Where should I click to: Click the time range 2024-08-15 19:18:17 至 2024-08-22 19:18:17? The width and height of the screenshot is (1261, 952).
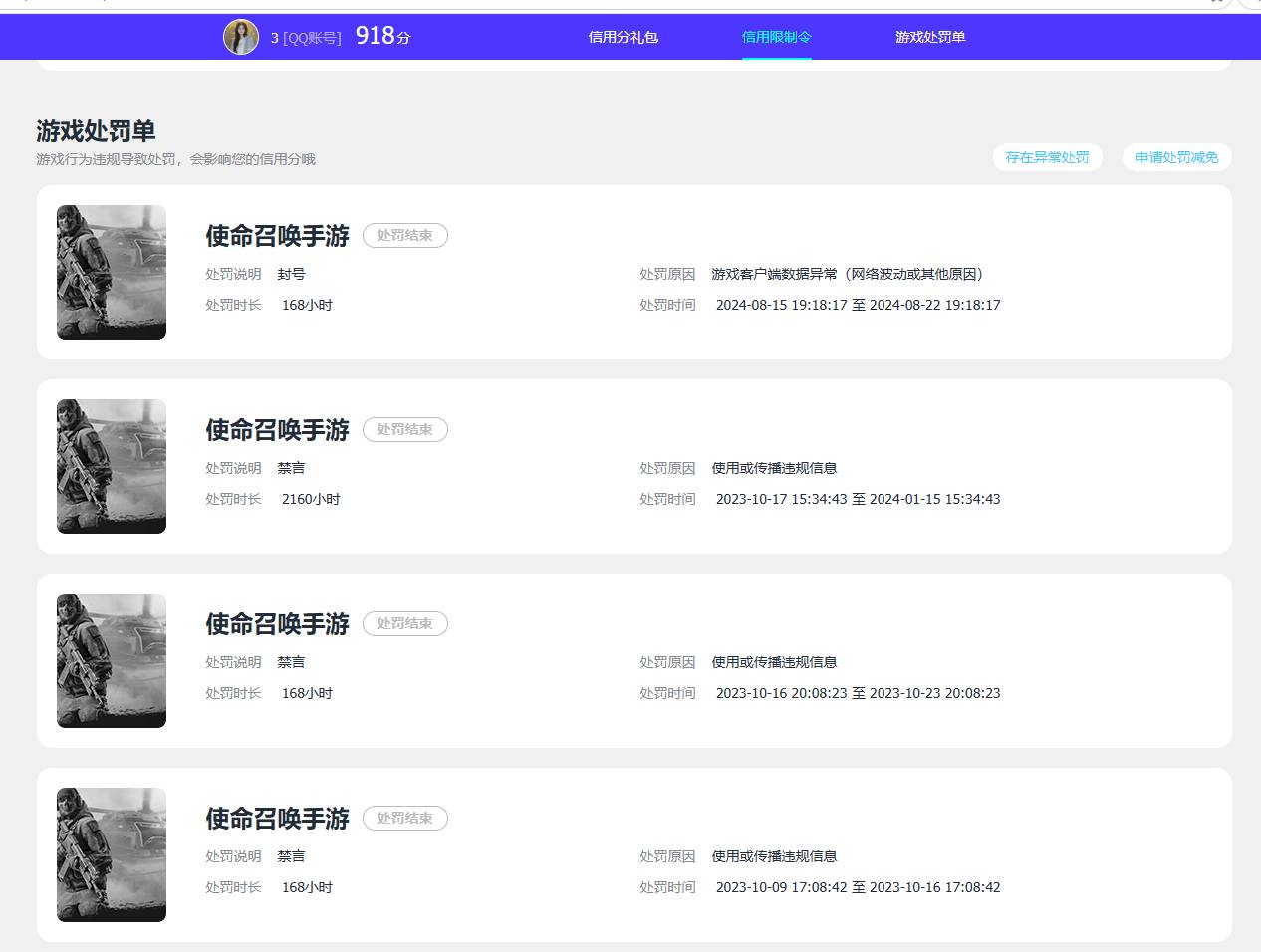(x=858, y=305)
